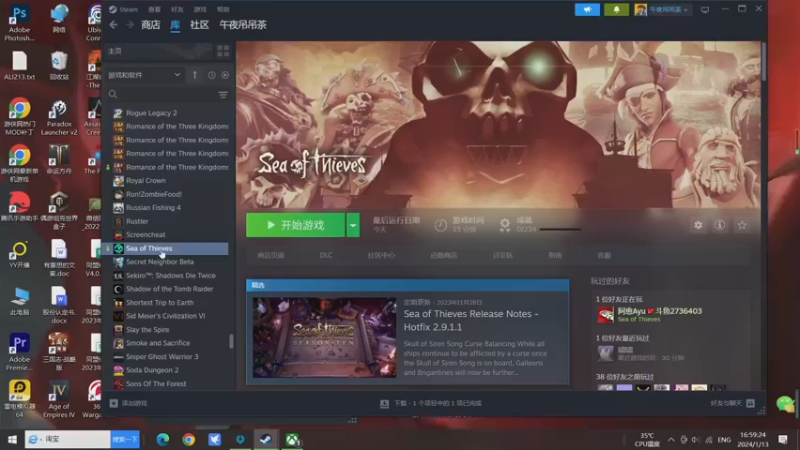Open Microsoft Edge from the taskbar
Image resolution: width=800 pixels, height=450 pixels.
pyautogui.click(x=163, y=439)
